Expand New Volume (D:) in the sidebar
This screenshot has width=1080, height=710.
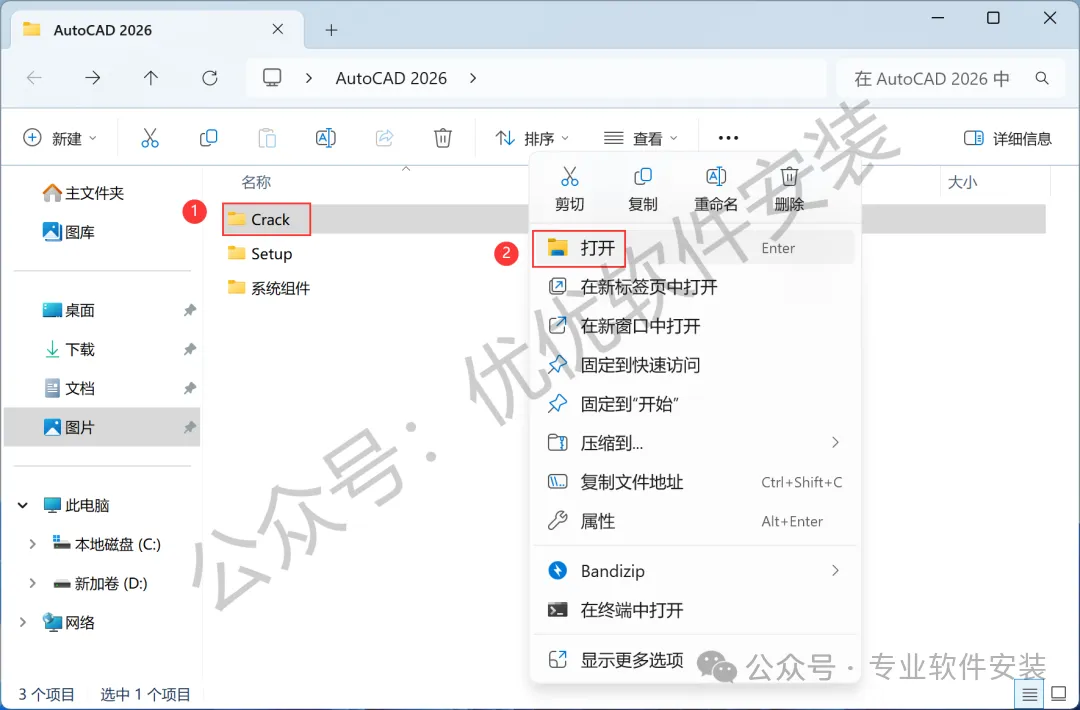[32, 584]
